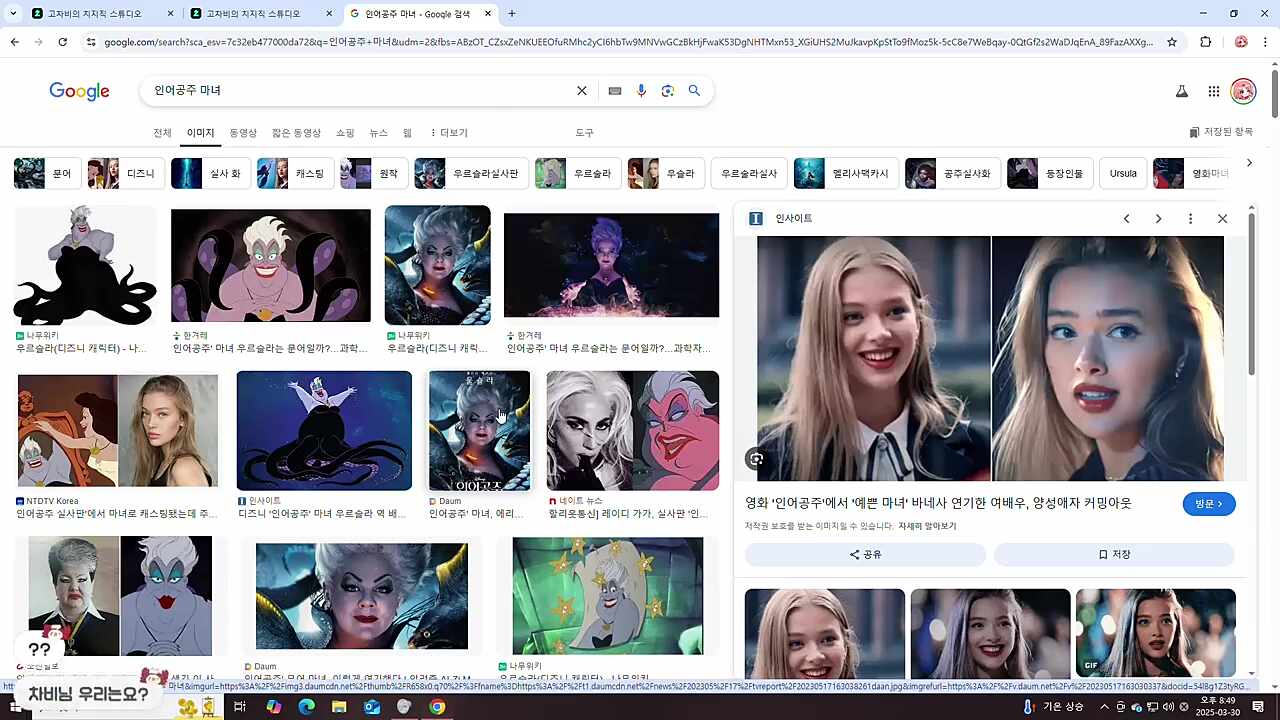Open more options in the preview panel
This screenshot has height=720, width=1280.
1190,218
